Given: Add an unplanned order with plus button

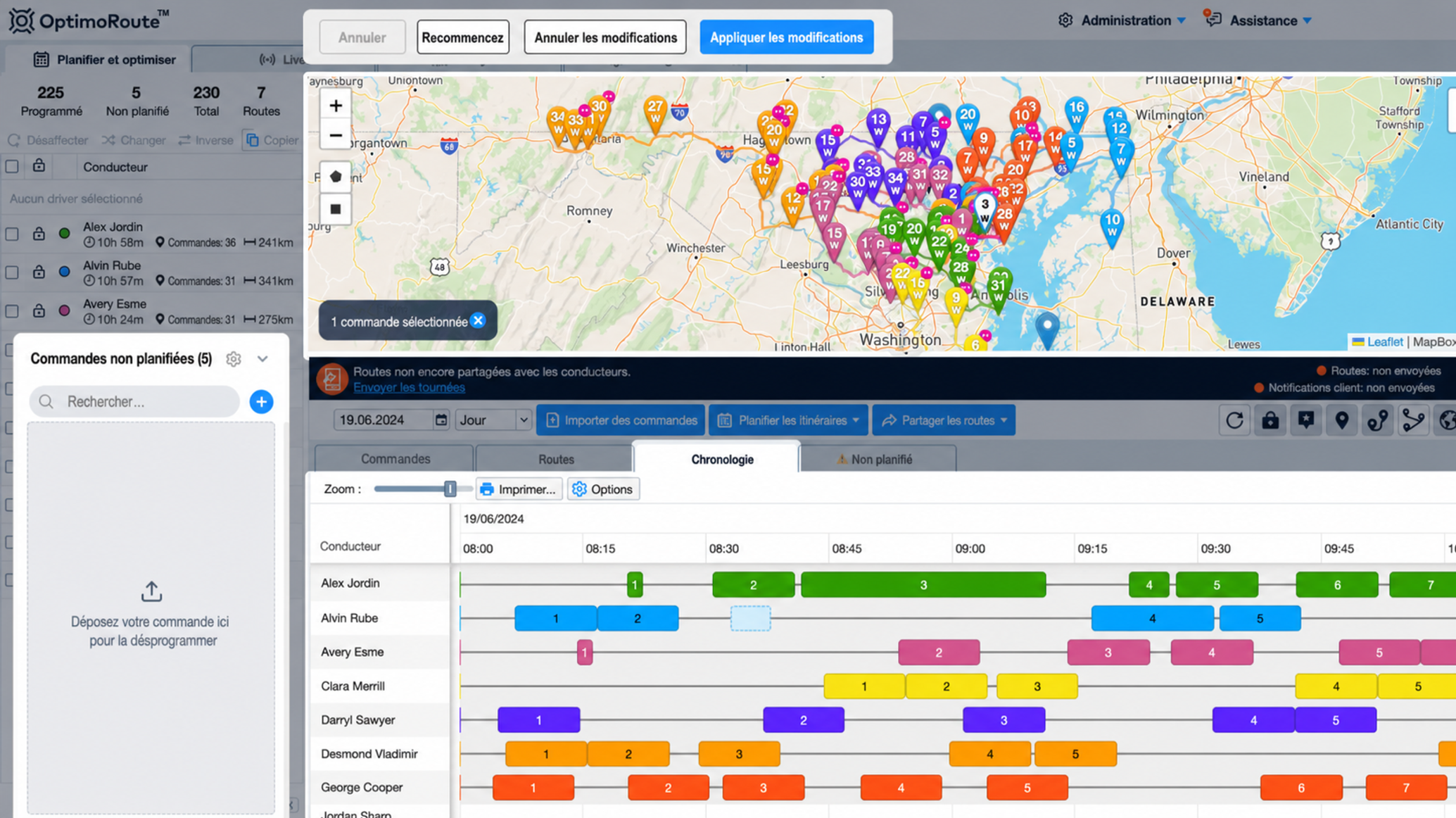Looking at the screenshot, I should (x=261, y=402).
